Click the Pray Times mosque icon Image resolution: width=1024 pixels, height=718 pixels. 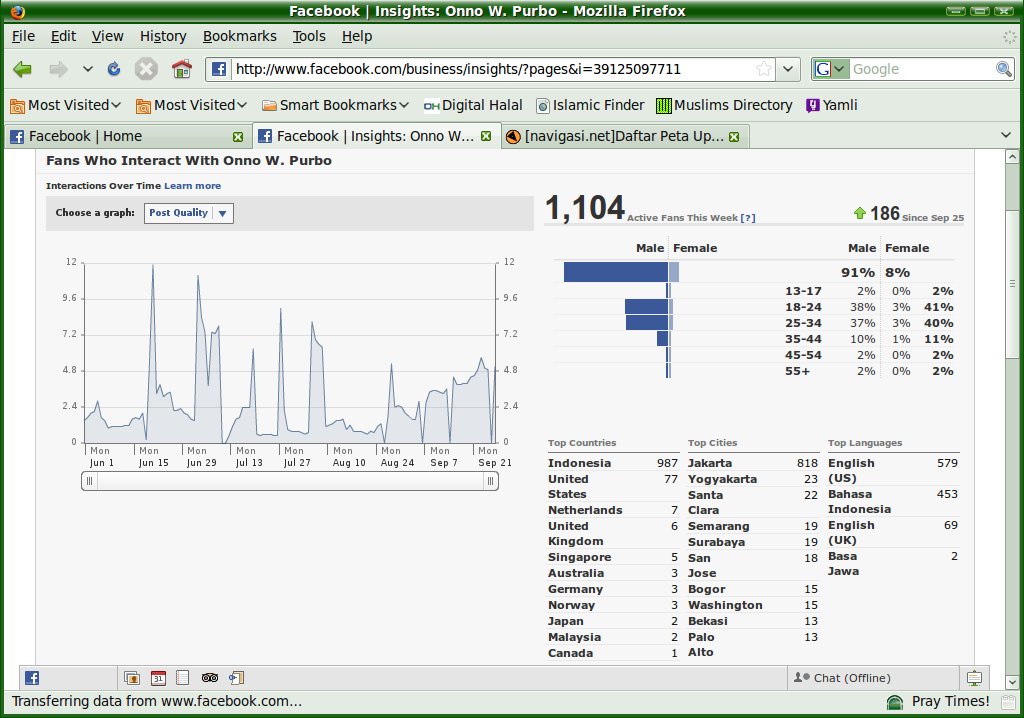894,701
